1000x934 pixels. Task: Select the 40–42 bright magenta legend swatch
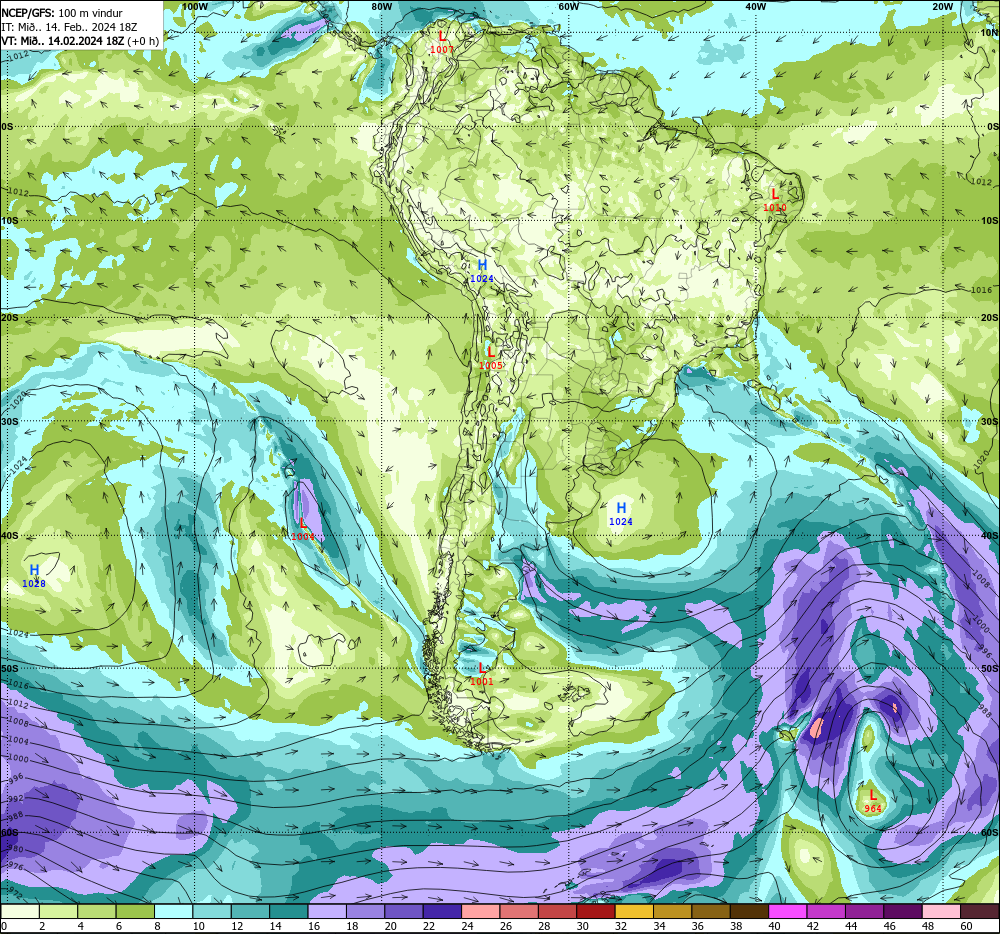coord(788,911)
